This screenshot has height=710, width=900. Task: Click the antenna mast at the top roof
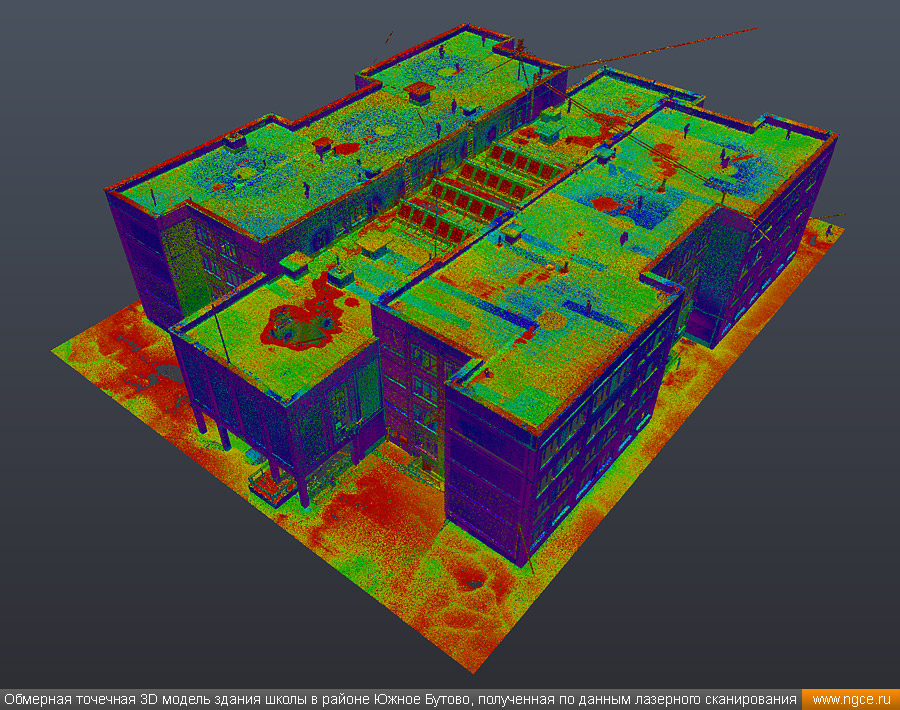point(520,60)
